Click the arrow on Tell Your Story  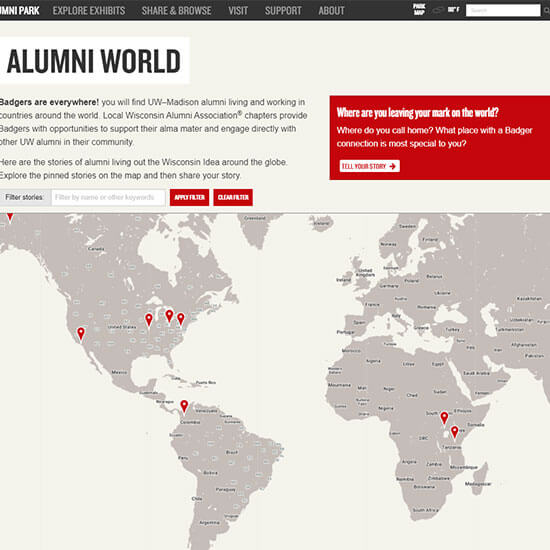pyautogui.click(x=393, y=166)
